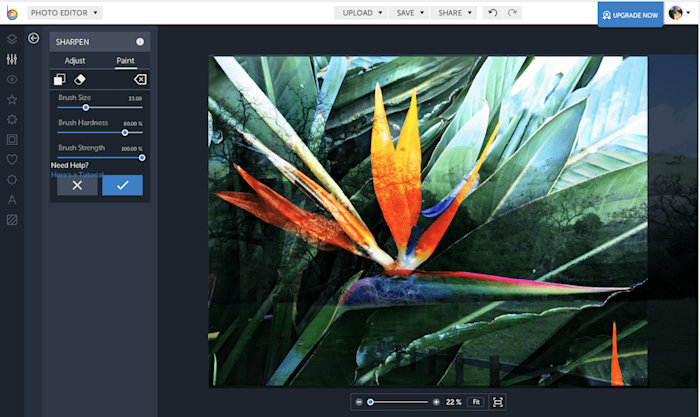Select the eraser brush icon
This screenshot has width=700, height=417.
pos(79,79)
